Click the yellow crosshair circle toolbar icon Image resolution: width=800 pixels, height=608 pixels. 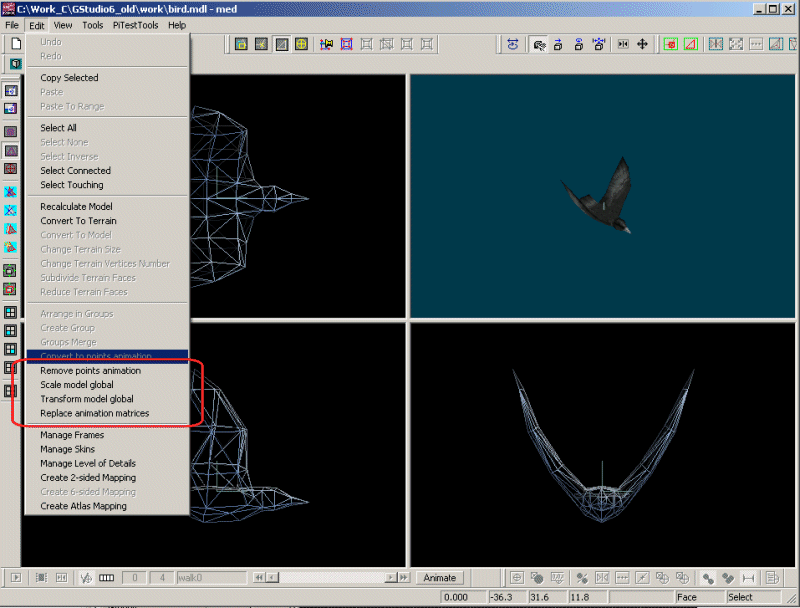tap(302, 44)
